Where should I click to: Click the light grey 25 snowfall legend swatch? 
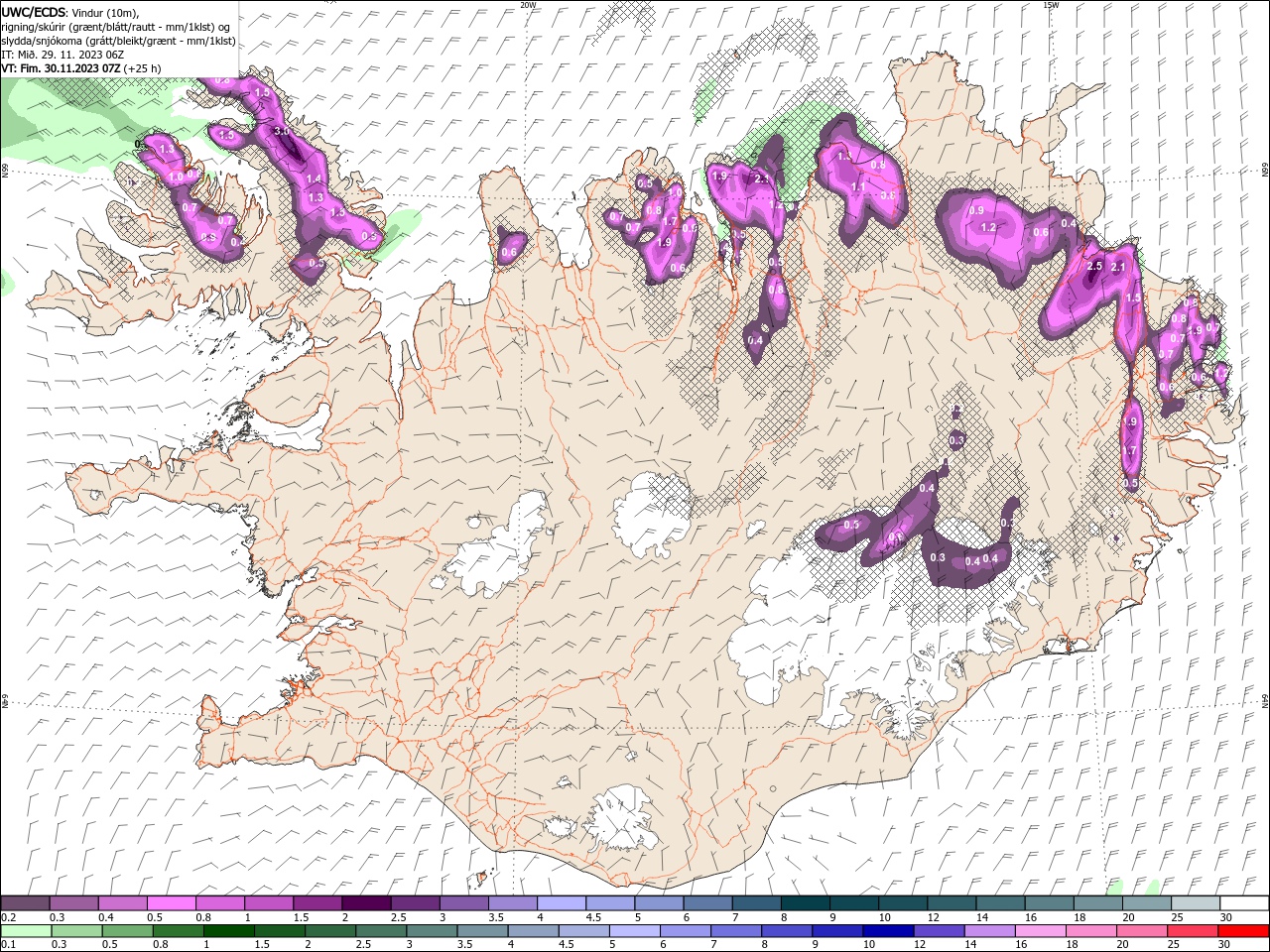pos(1196,903)
